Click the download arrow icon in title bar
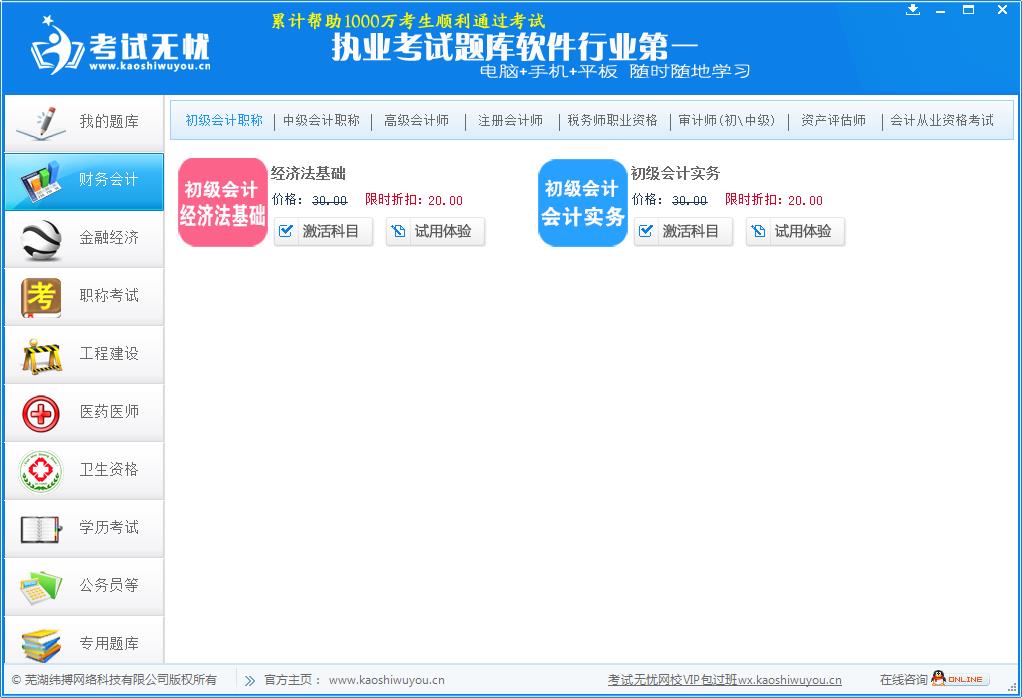The image size is (1022, 698). [x=912, y=10]
